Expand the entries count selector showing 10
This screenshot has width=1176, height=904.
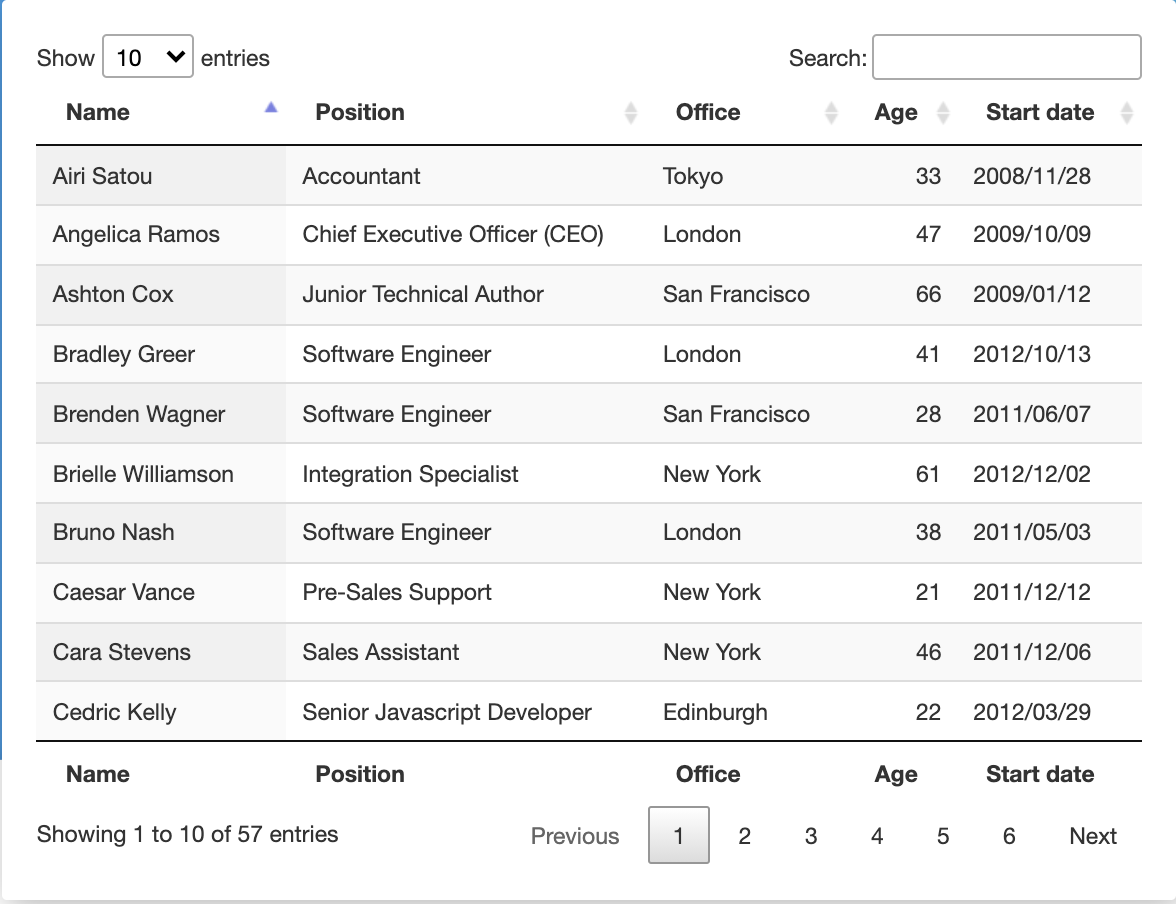(x=147, y=57)
